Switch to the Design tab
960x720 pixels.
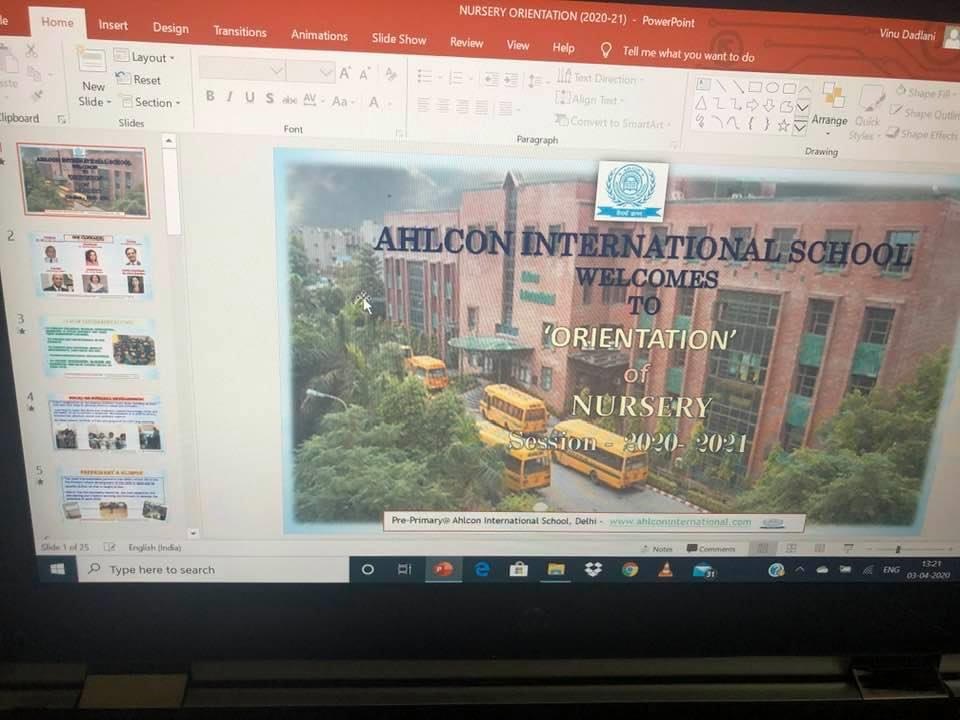click(171, 28)
